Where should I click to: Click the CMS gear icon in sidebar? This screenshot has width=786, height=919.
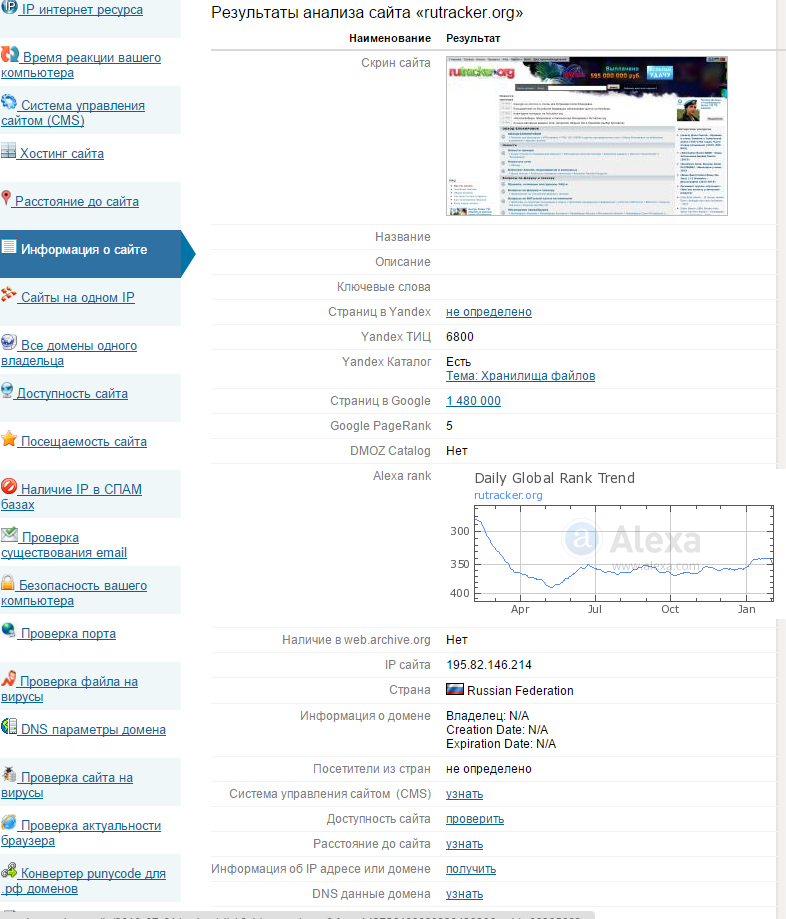(x=9, y=103)
